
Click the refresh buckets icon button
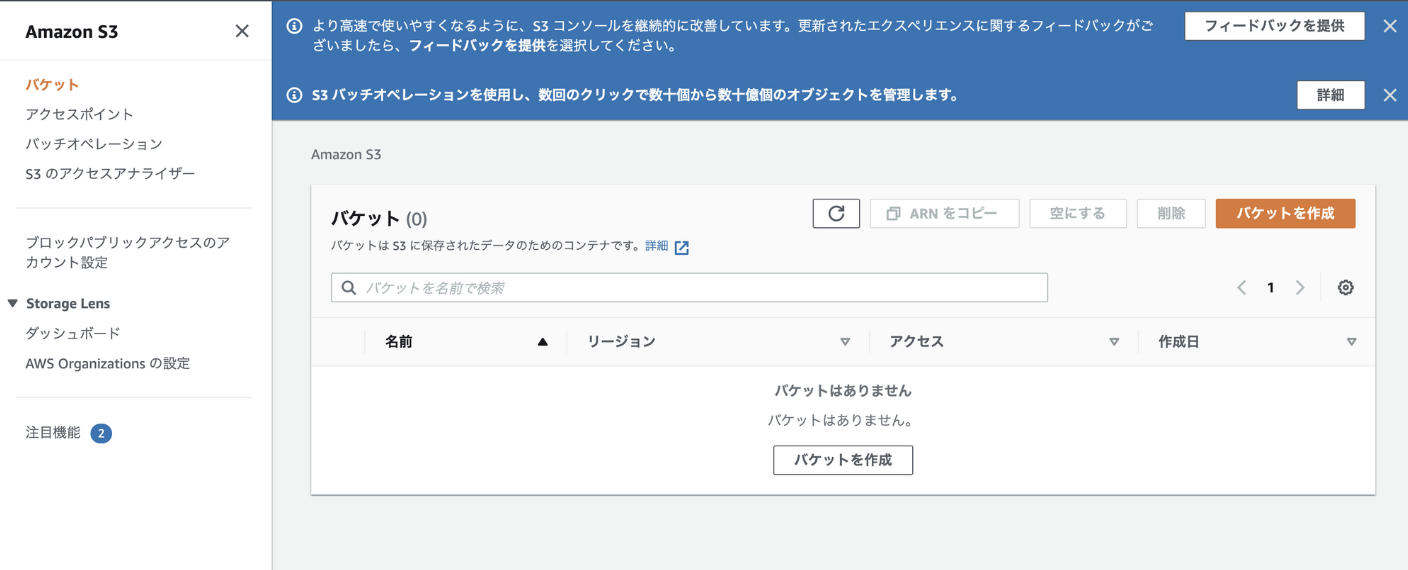tap(836, 213)
